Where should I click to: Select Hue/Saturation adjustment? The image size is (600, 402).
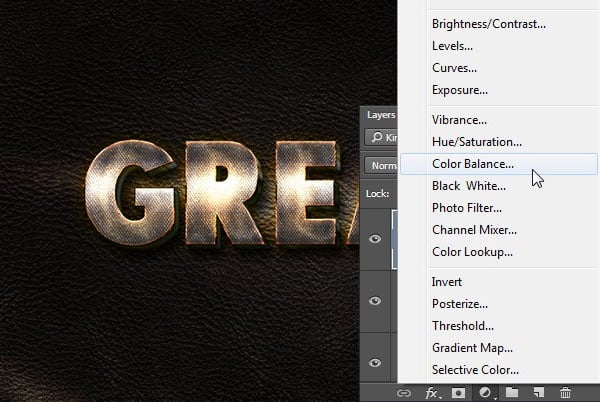click(476, 142)
